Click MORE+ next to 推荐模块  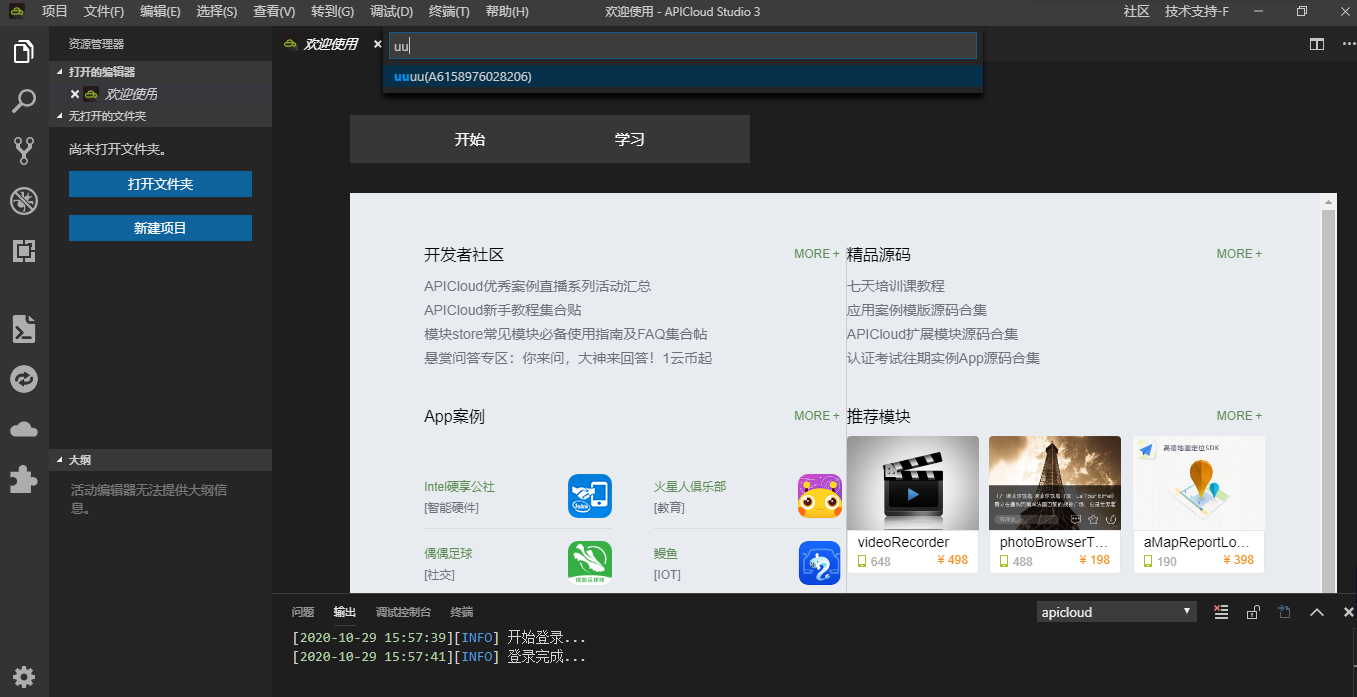(x=1240, y=416)
